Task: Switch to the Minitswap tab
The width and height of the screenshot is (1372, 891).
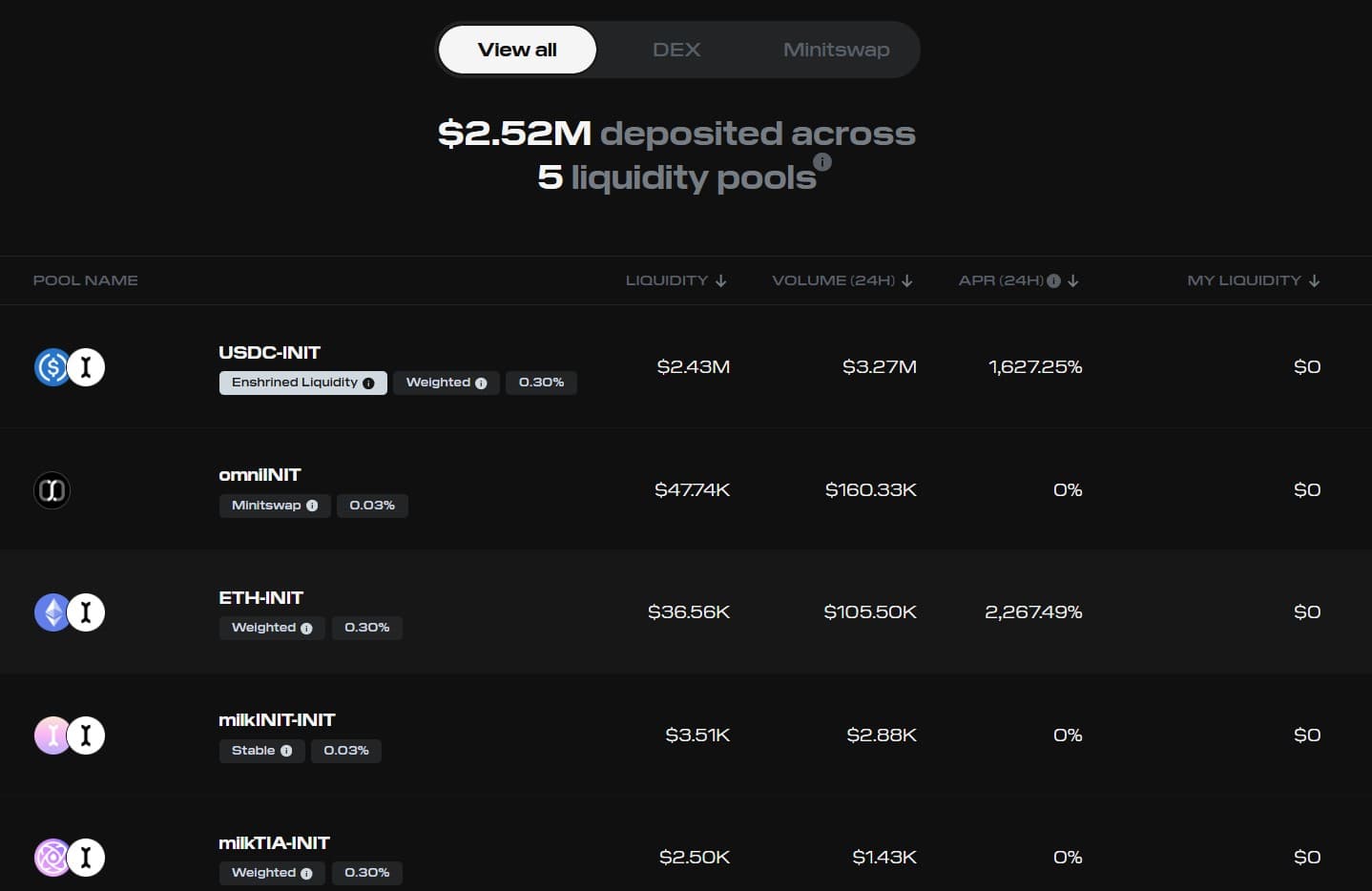Action: tap(836, 50)
